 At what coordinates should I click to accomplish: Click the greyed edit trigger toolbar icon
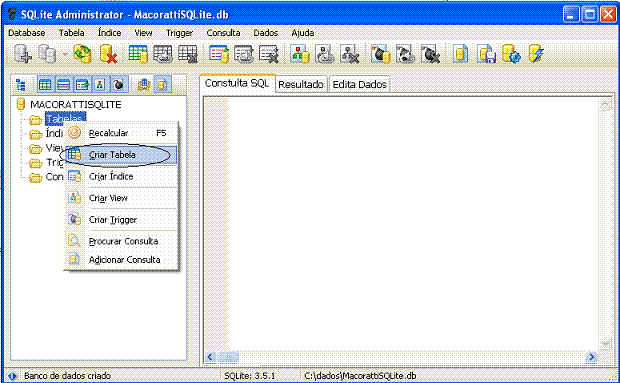[405, 54]
